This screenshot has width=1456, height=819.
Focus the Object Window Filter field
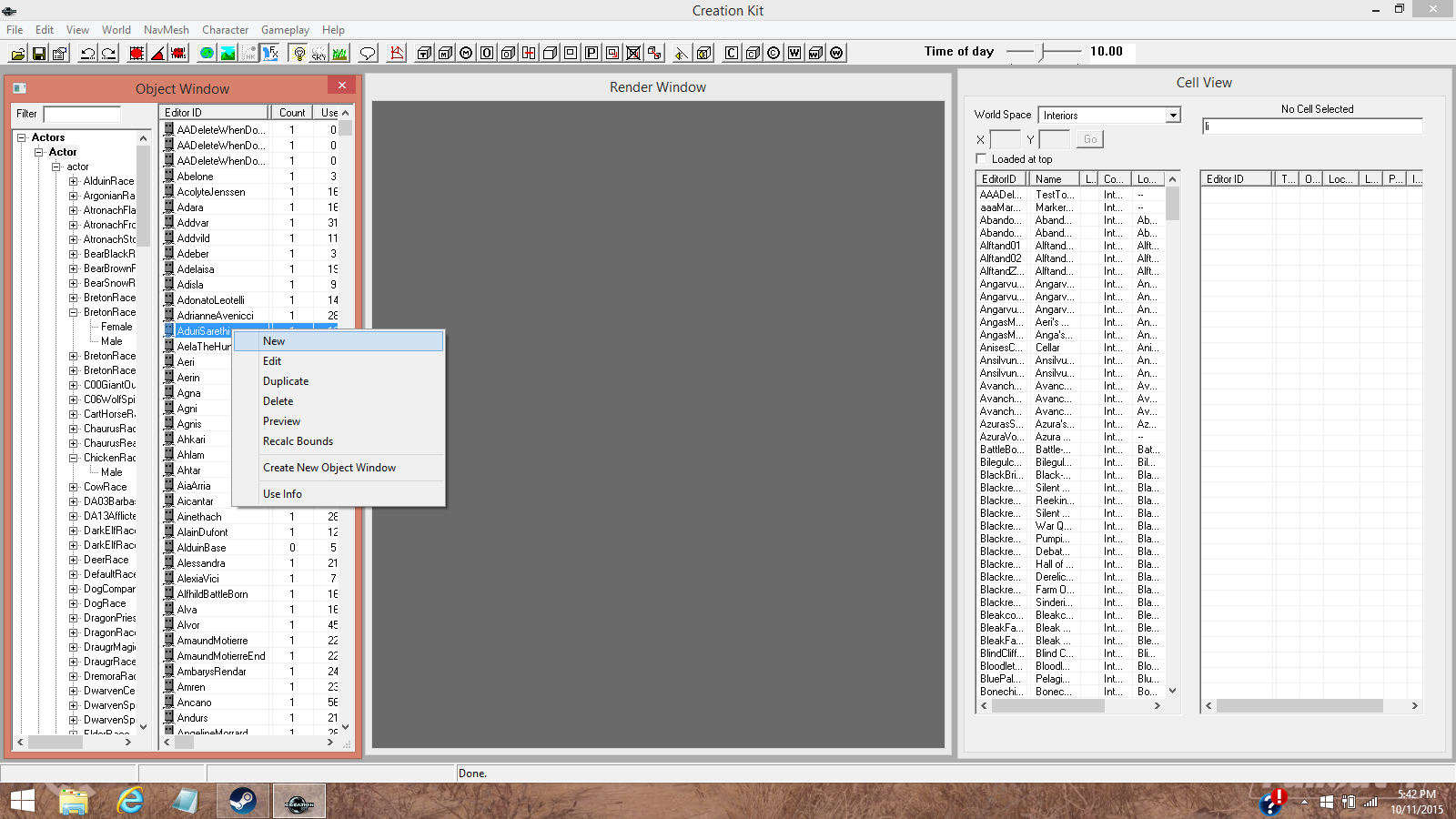click(82, 114)
